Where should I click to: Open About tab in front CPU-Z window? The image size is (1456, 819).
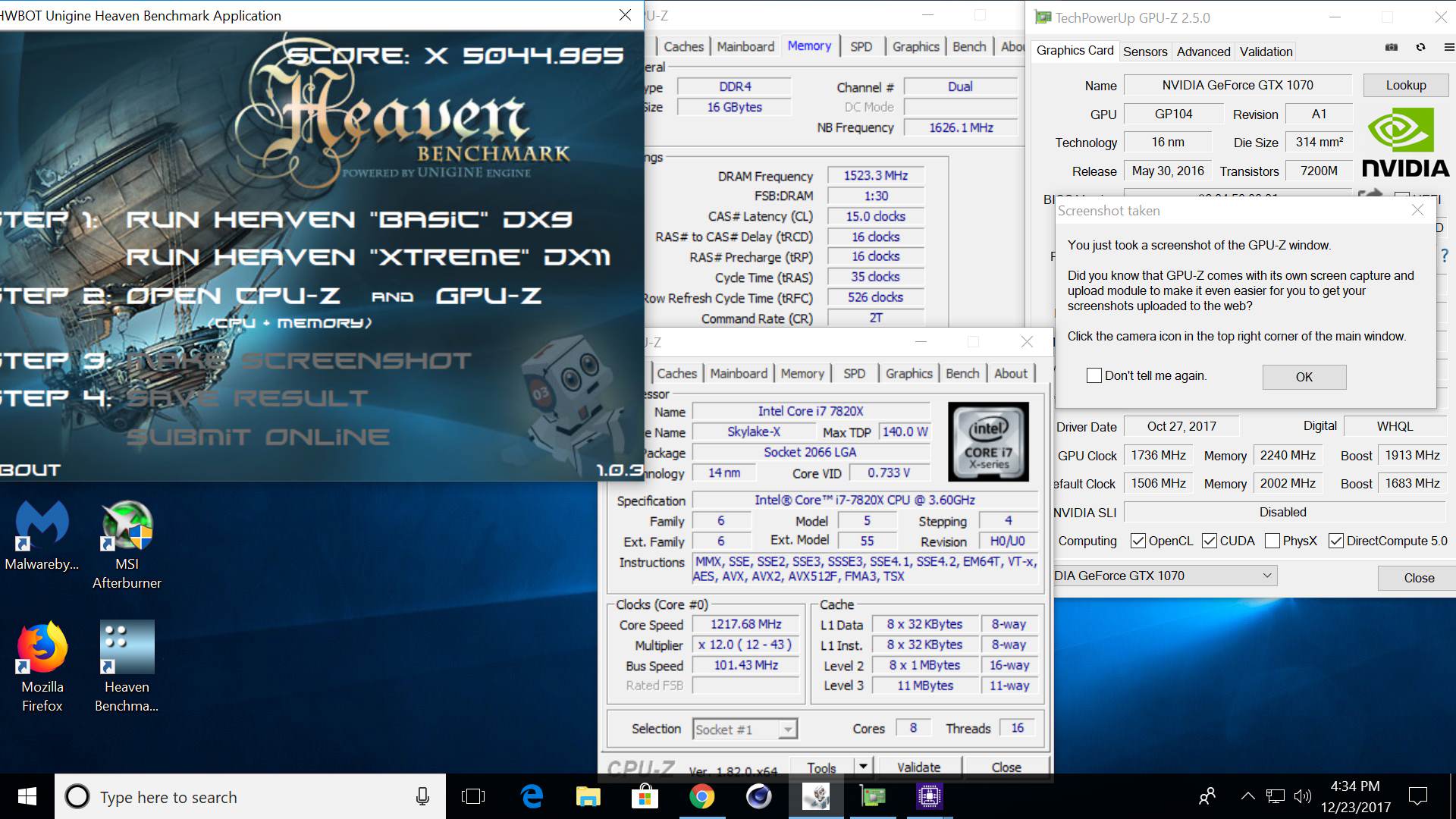pos(1011,373)
